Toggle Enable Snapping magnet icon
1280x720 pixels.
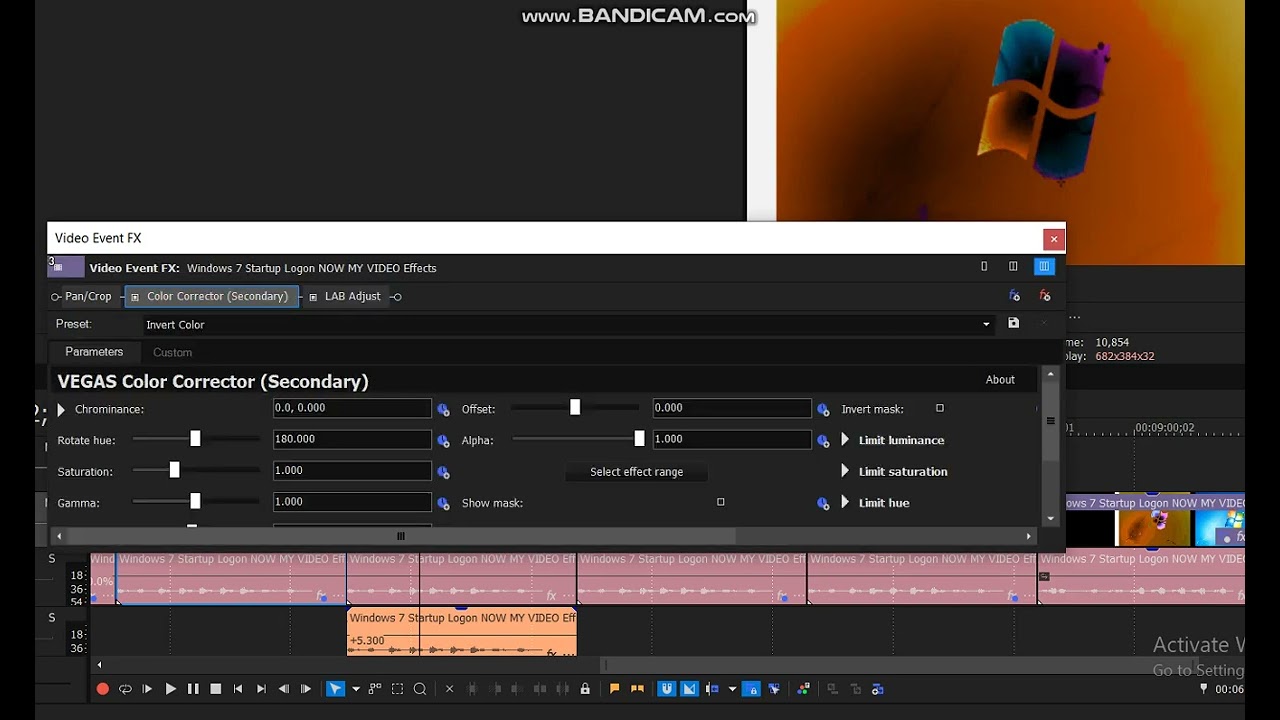pyautogui.click(x=666, y=689)
